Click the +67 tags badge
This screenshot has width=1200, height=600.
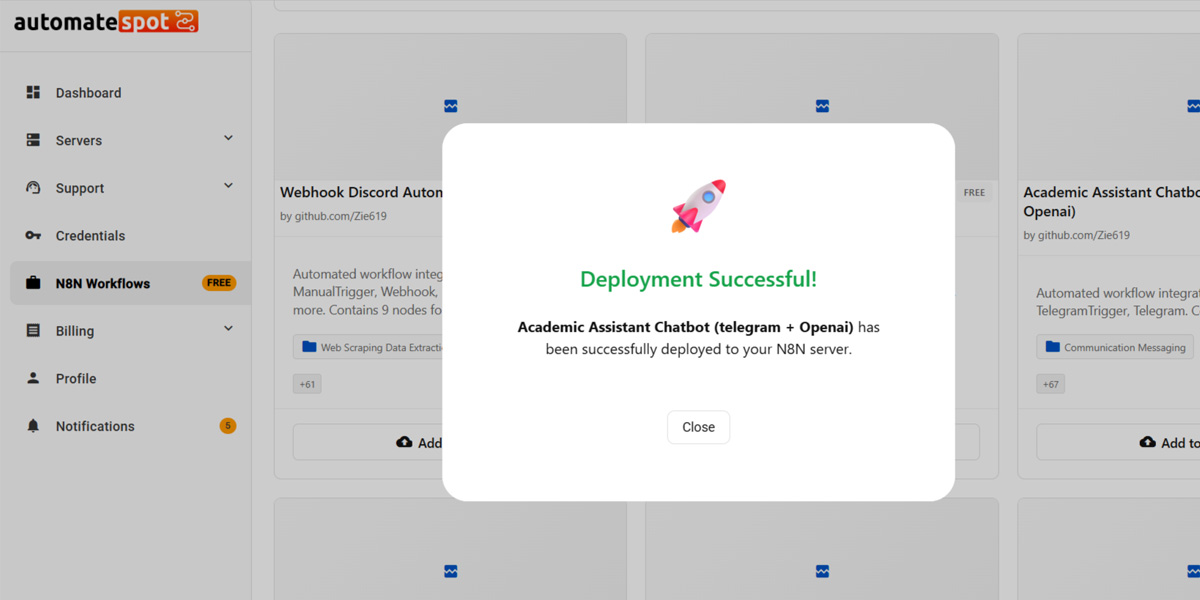click(x=1050, y=384)
